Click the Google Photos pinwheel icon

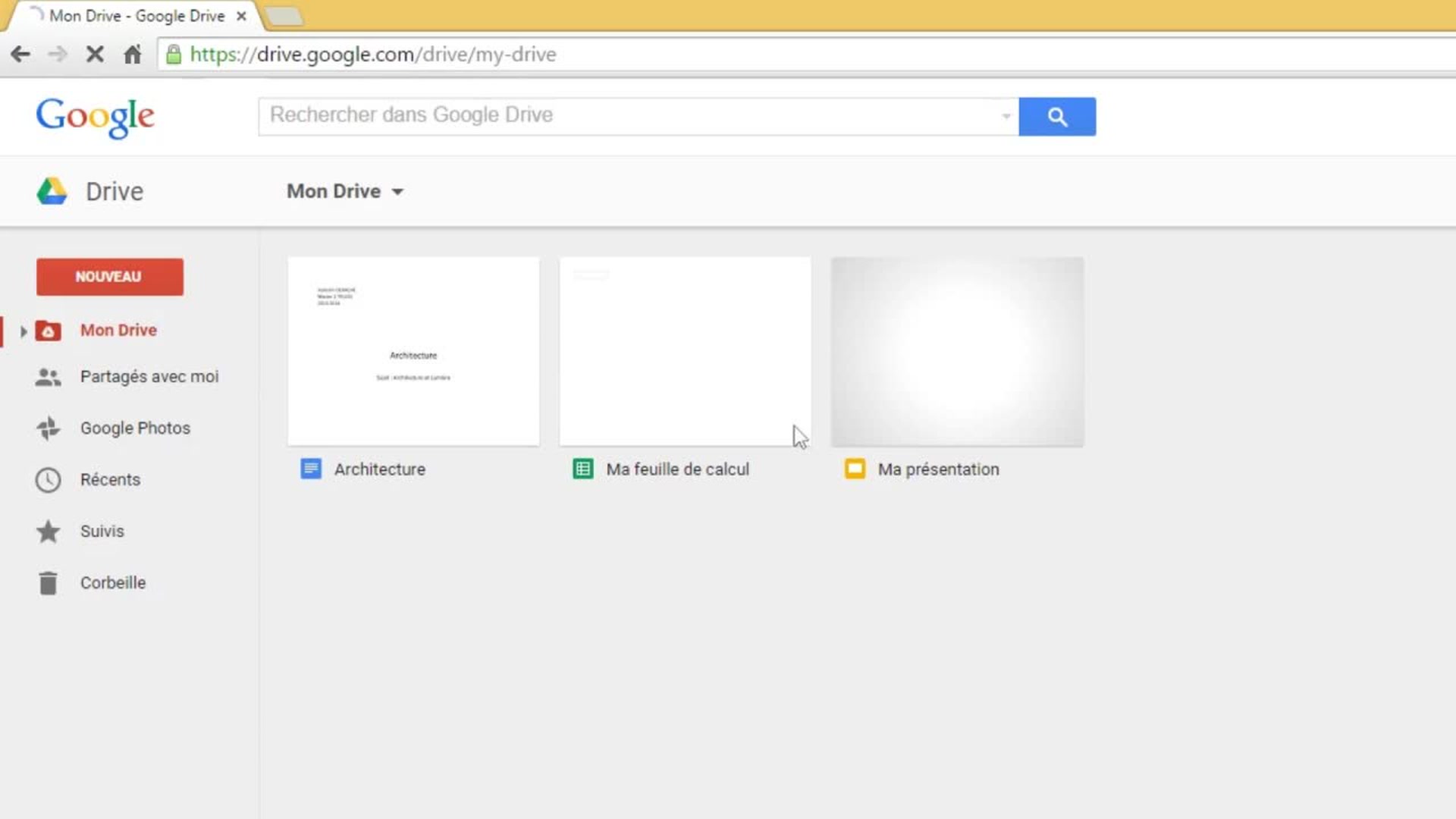pos(48,428)
